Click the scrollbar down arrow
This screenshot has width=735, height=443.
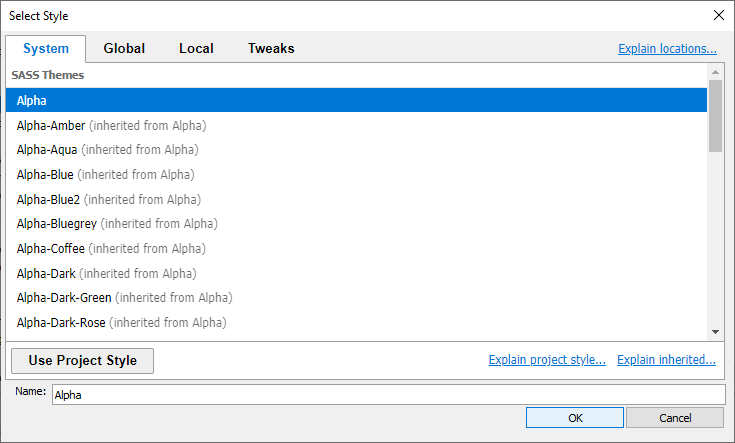(715, 332)
